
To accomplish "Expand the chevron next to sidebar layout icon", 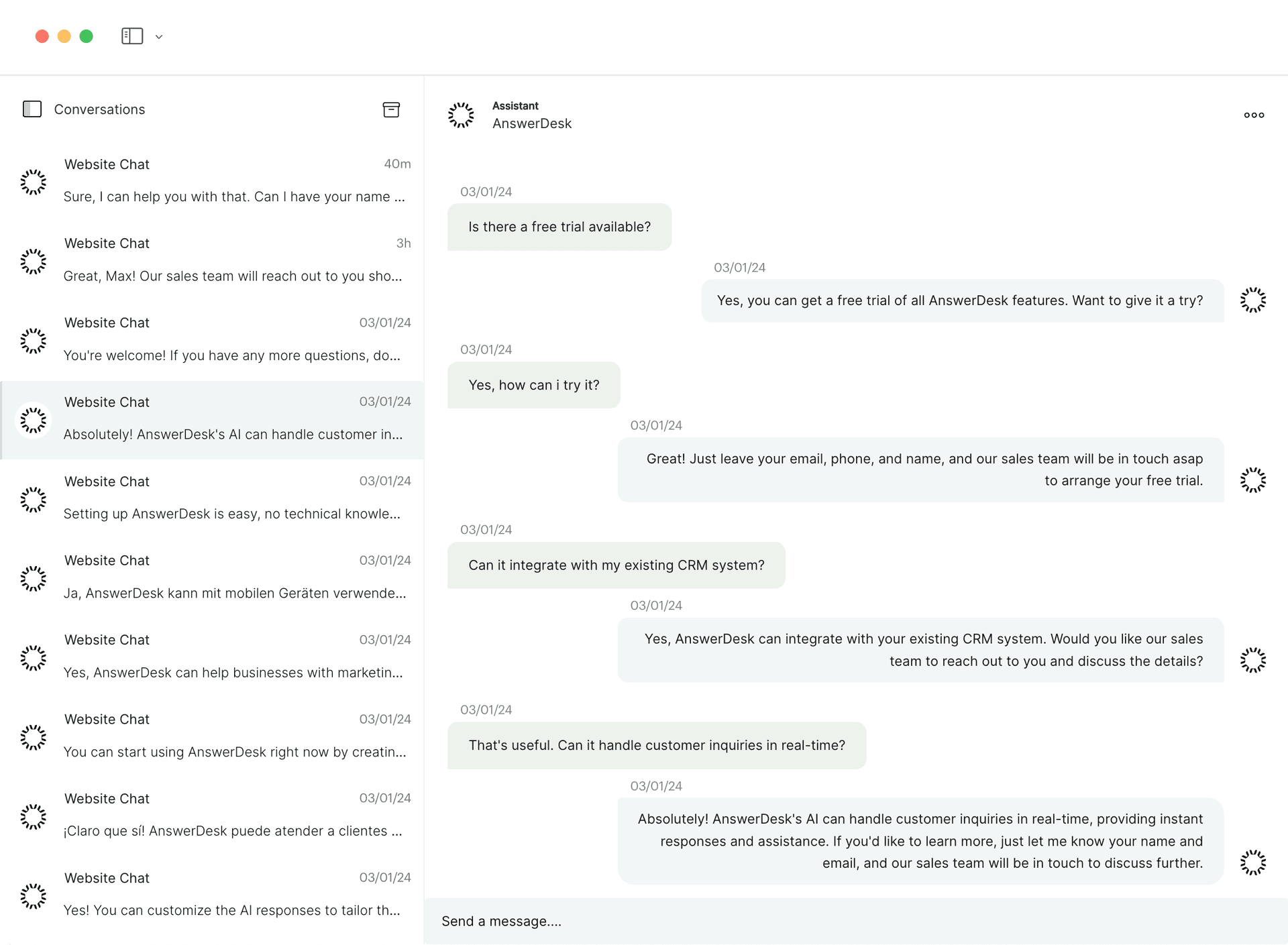I will (159, 37).
